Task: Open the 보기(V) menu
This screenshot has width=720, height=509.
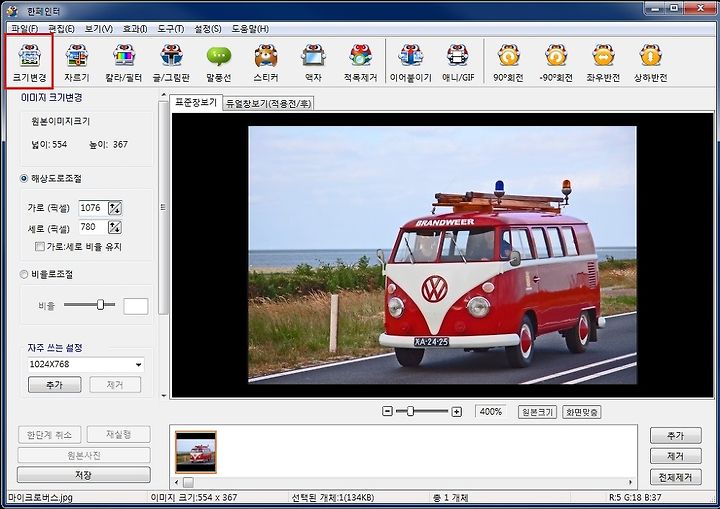Action: (x=99, y=29)
